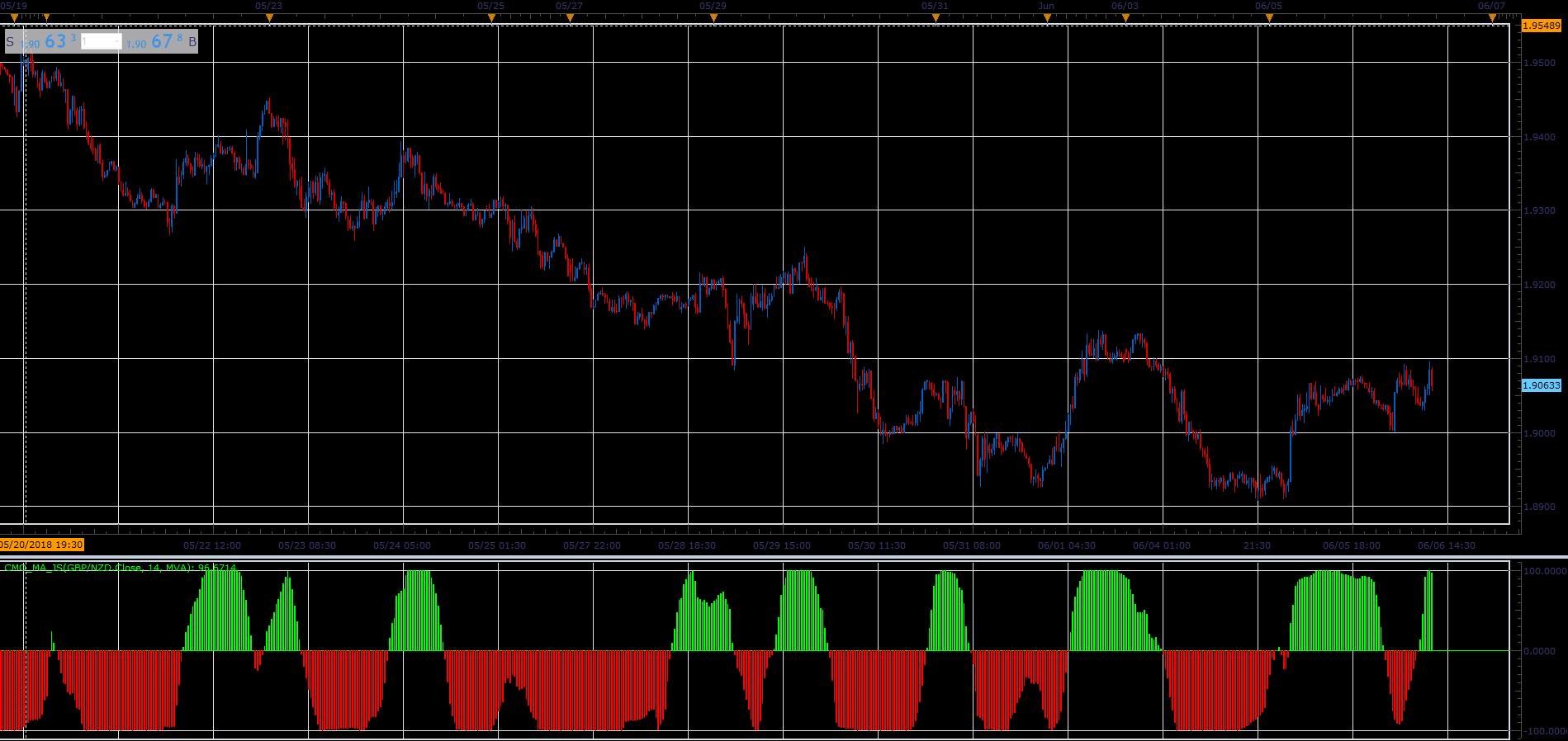Screen dimensions: 1568x741
Task: Click the orange 05/20/2018 19:30 cursor time label
Action: point(42,545)
